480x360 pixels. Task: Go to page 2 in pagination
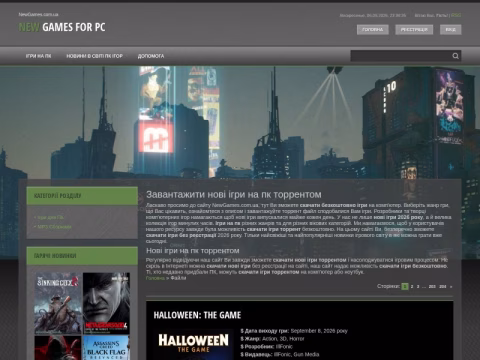[x=412, y=287]
